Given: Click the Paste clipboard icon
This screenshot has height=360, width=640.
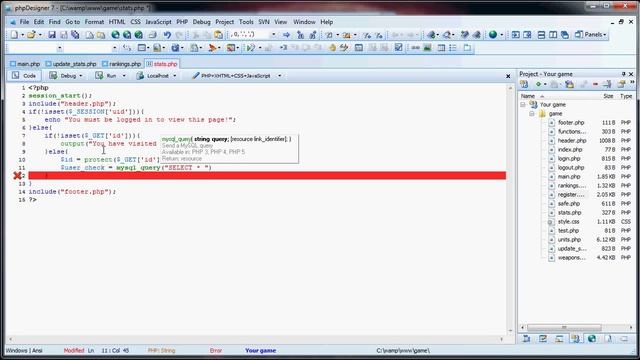Looking at the screenshot, I should 218,35.
